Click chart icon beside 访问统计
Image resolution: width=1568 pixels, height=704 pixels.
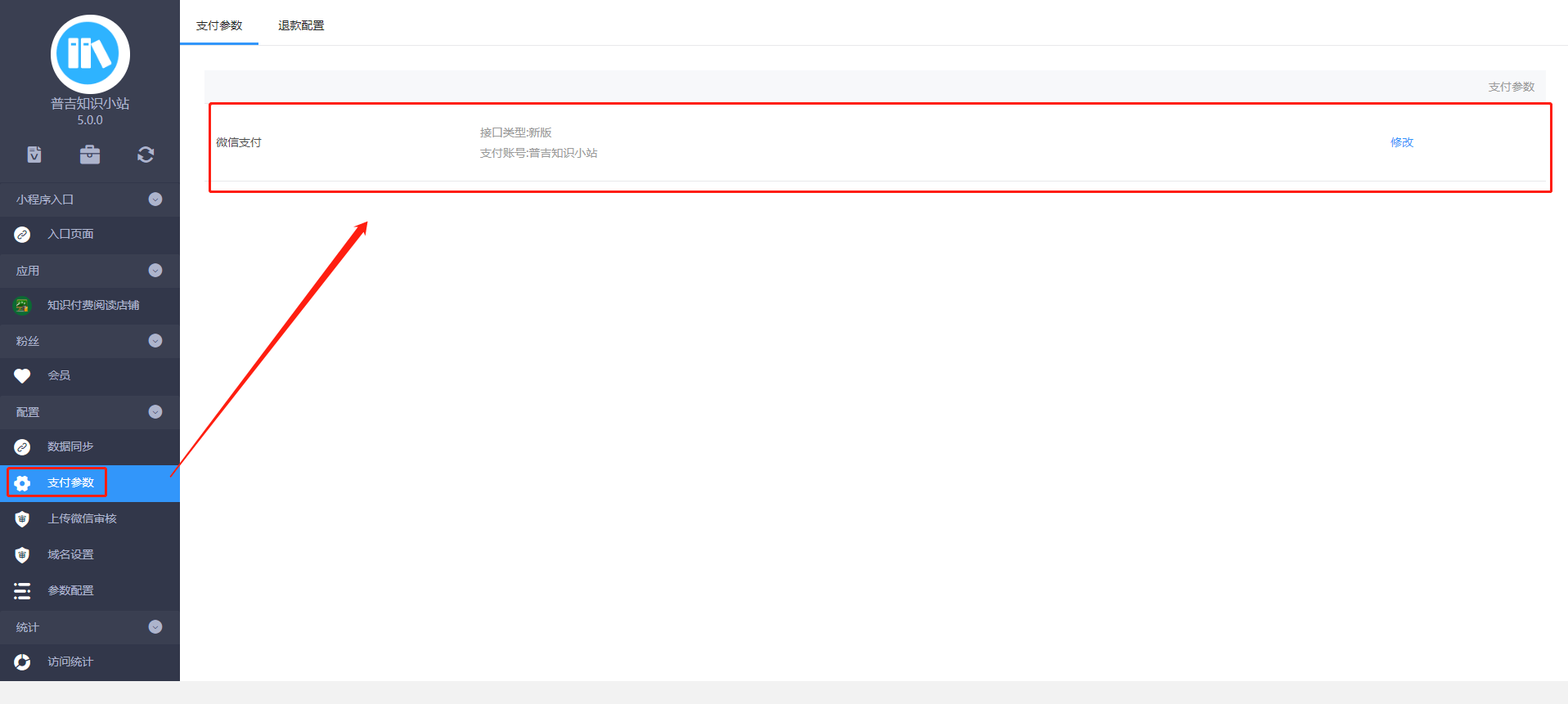pyautogui.click(x=22, y=662)
